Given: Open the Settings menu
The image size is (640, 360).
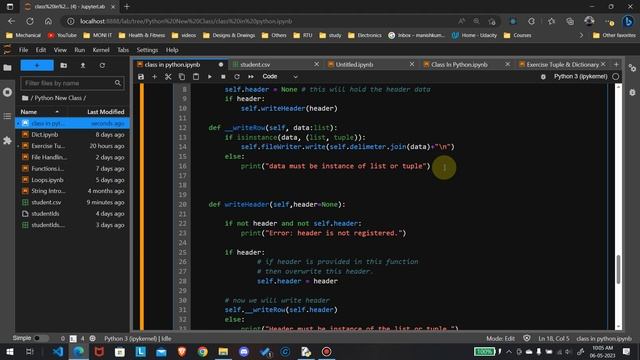Looking at the screenshot, I should point(147,50).
